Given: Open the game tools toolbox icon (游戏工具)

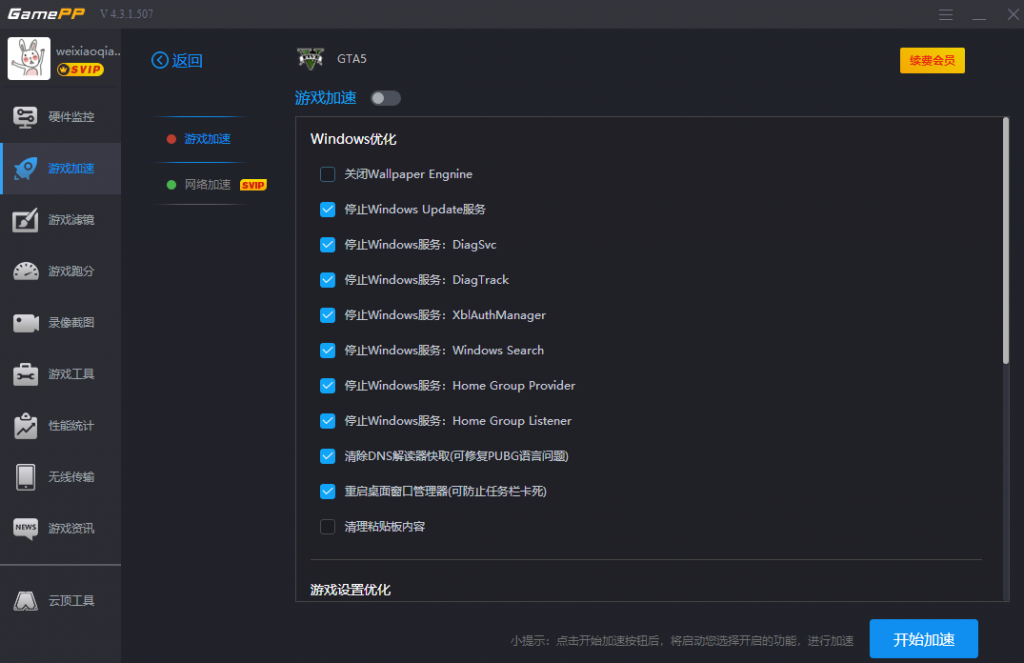Looking at the screenshot, I should (25, 374).
